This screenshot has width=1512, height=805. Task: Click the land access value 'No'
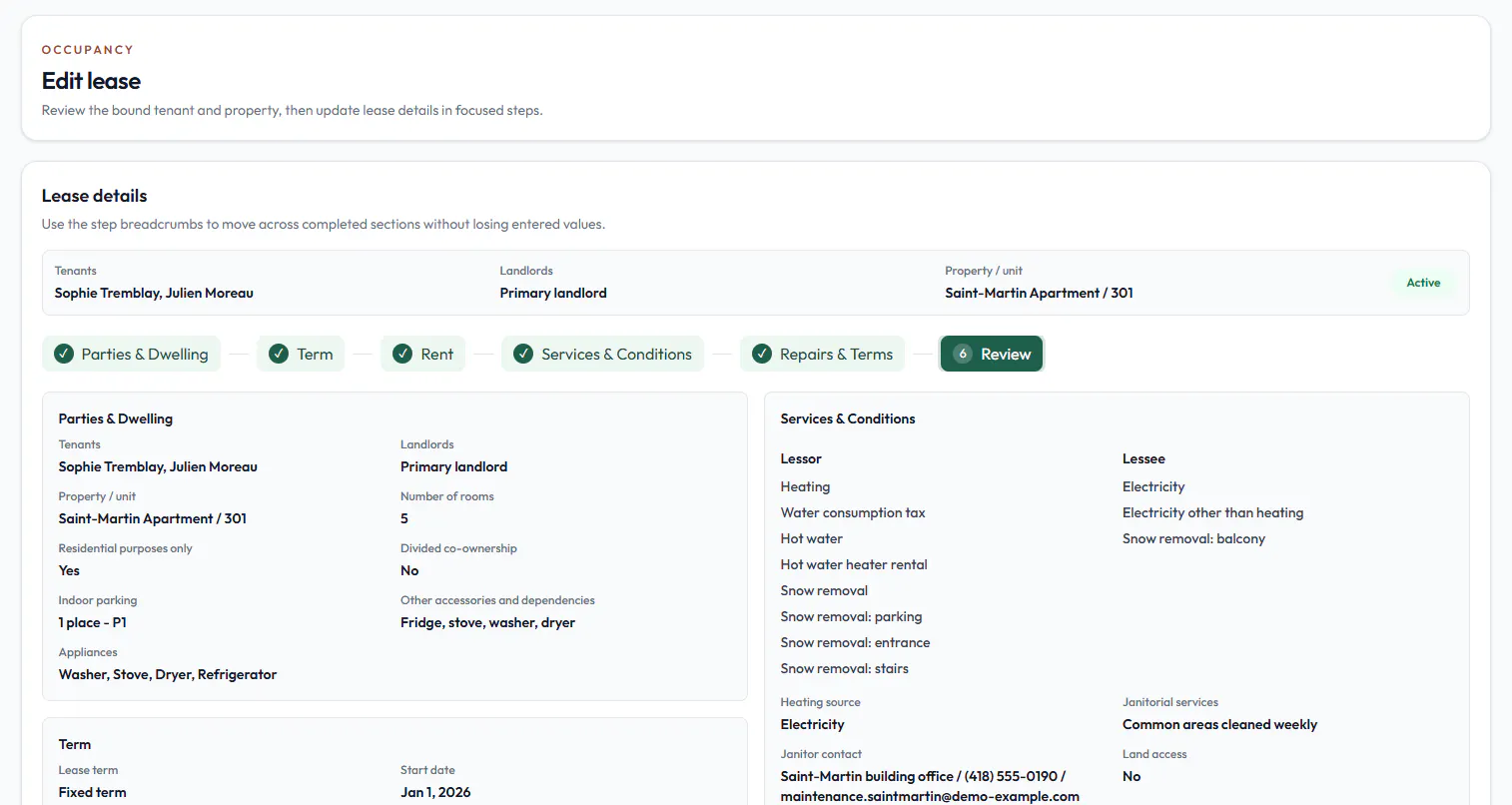pyautogui.click(x=1132, y=776)
